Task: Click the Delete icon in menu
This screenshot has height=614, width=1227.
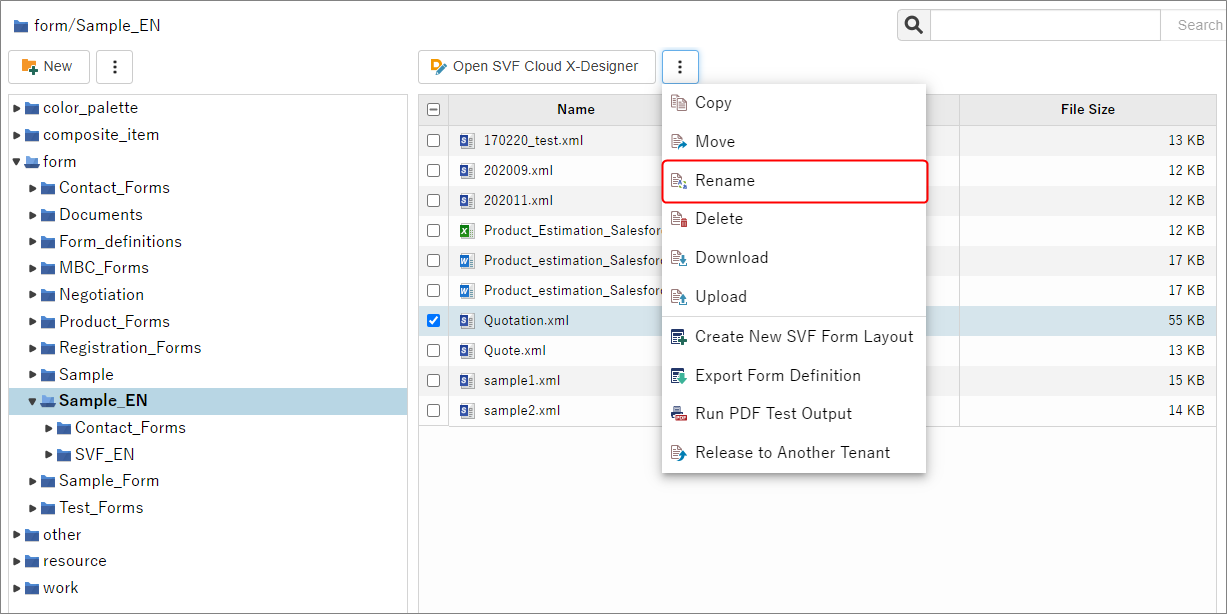Action: pyautogui.click(x=679, y=219)
